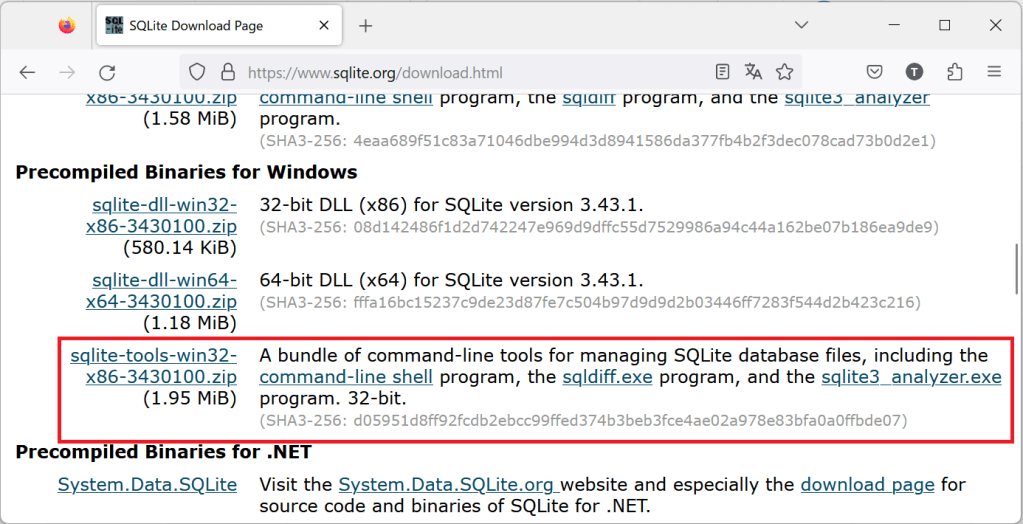Screen dimensions: 1023x524
Task: Click the URL address bar field
Action: [450, 72]
